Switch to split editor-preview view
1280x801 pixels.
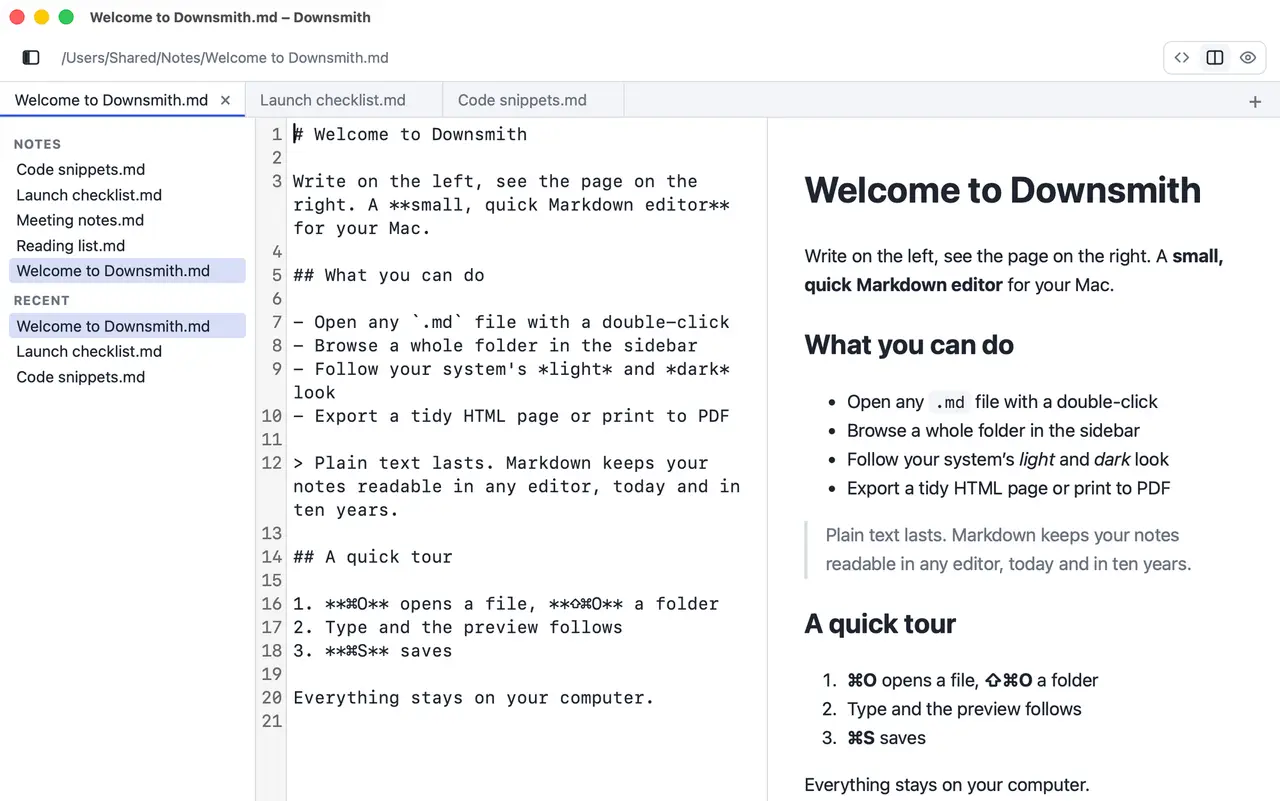pos(1215,58)
